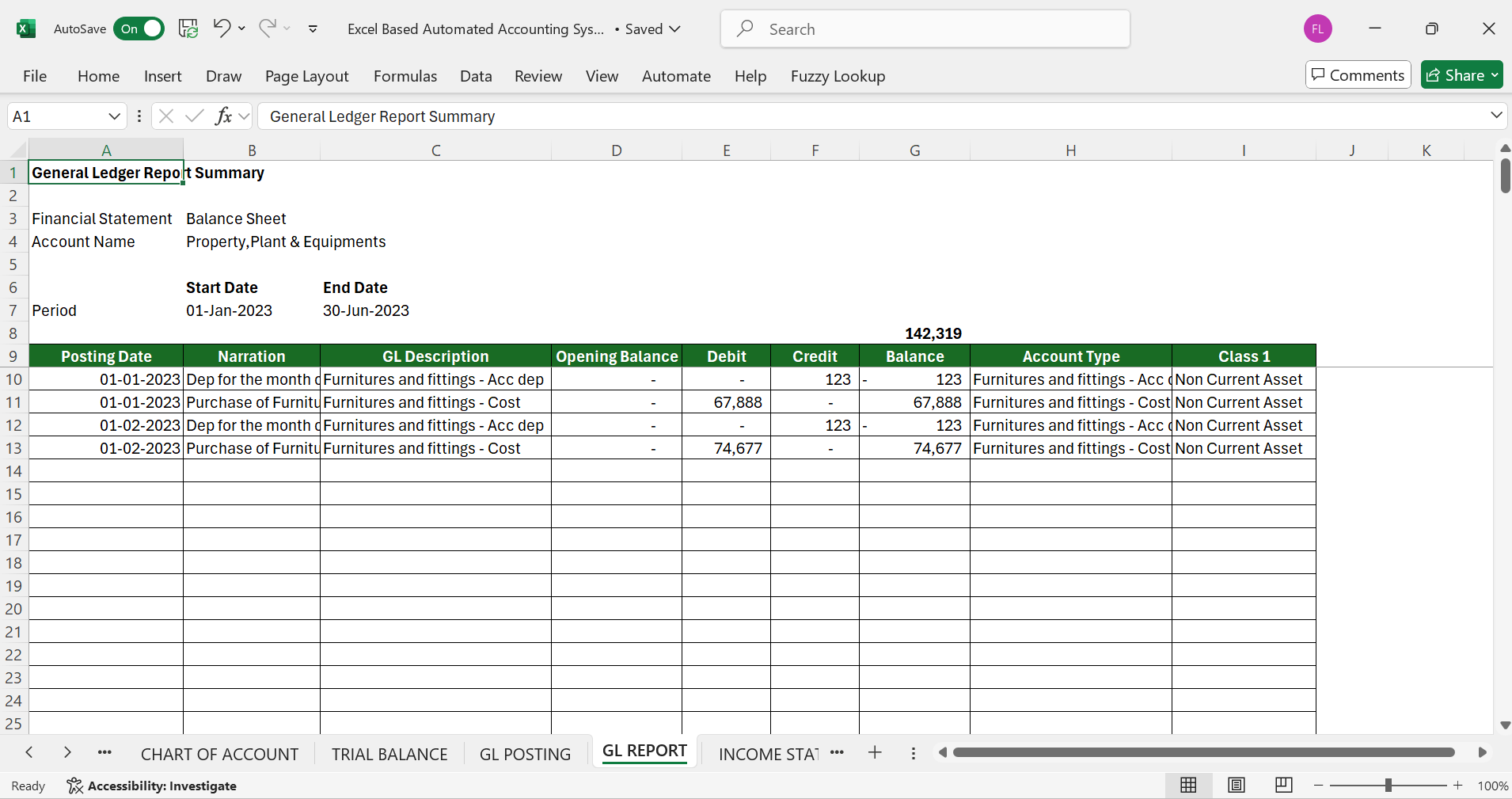Open the Data tab
Screen dimensions: 1512x799
pyautogui.click(x=476, y=76)
